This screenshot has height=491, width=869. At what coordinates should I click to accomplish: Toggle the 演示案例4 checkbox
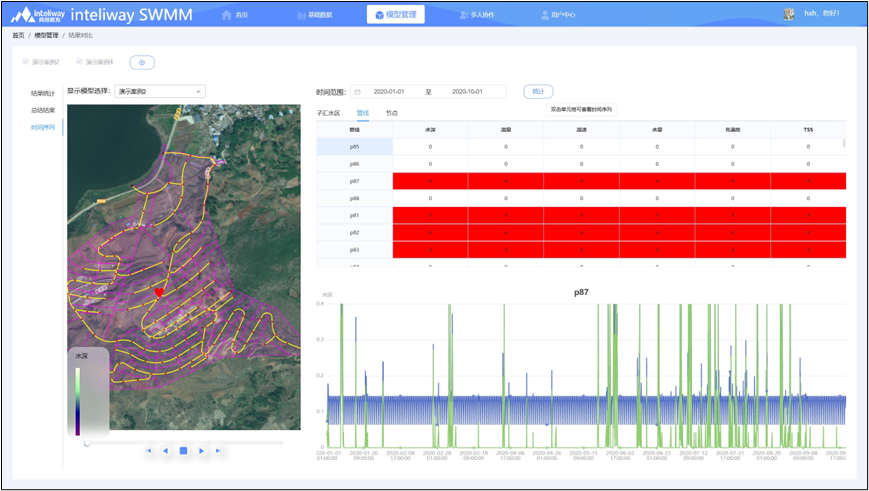click(x=78, y=62)
